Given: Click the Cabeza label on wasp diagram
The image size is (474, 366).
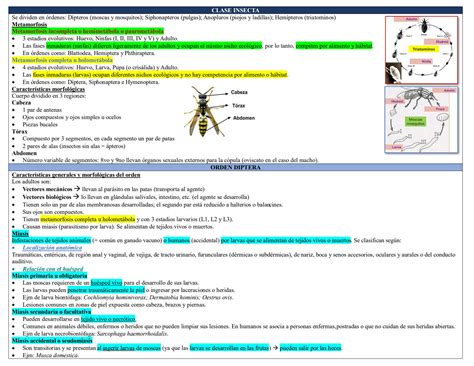Looking at the screenshot, I should 239,92.
